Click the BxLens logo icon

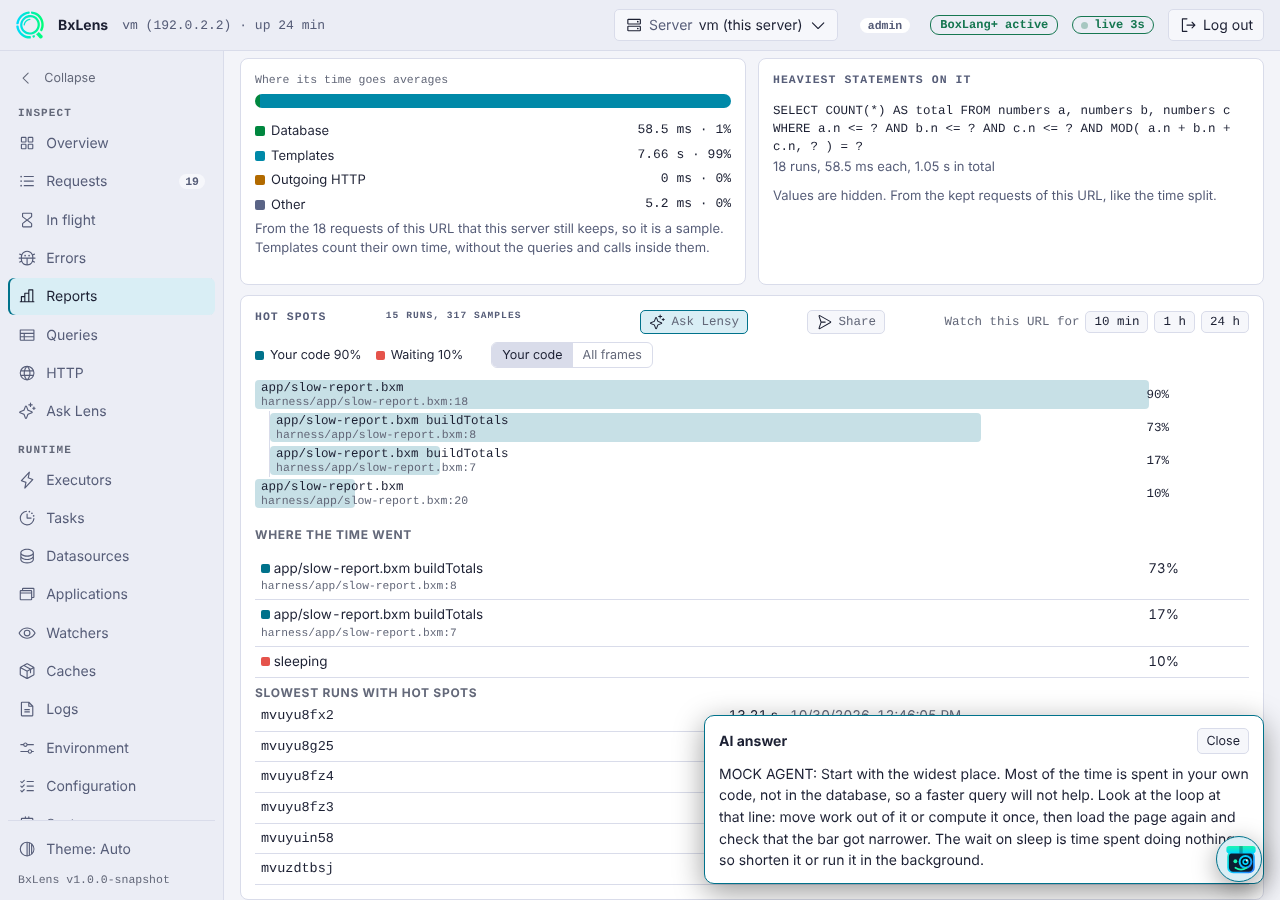[x=30, y=25]
